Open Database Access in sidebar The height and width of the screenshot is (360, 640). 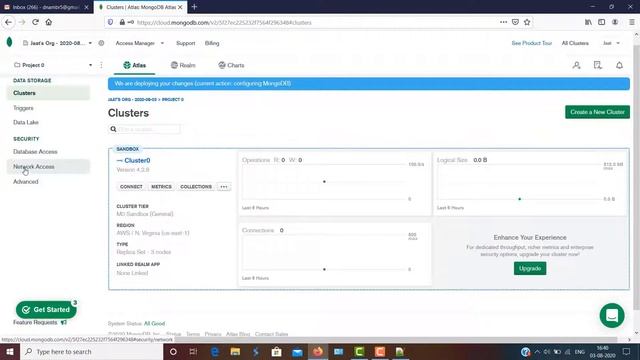[x=35, y=151]
